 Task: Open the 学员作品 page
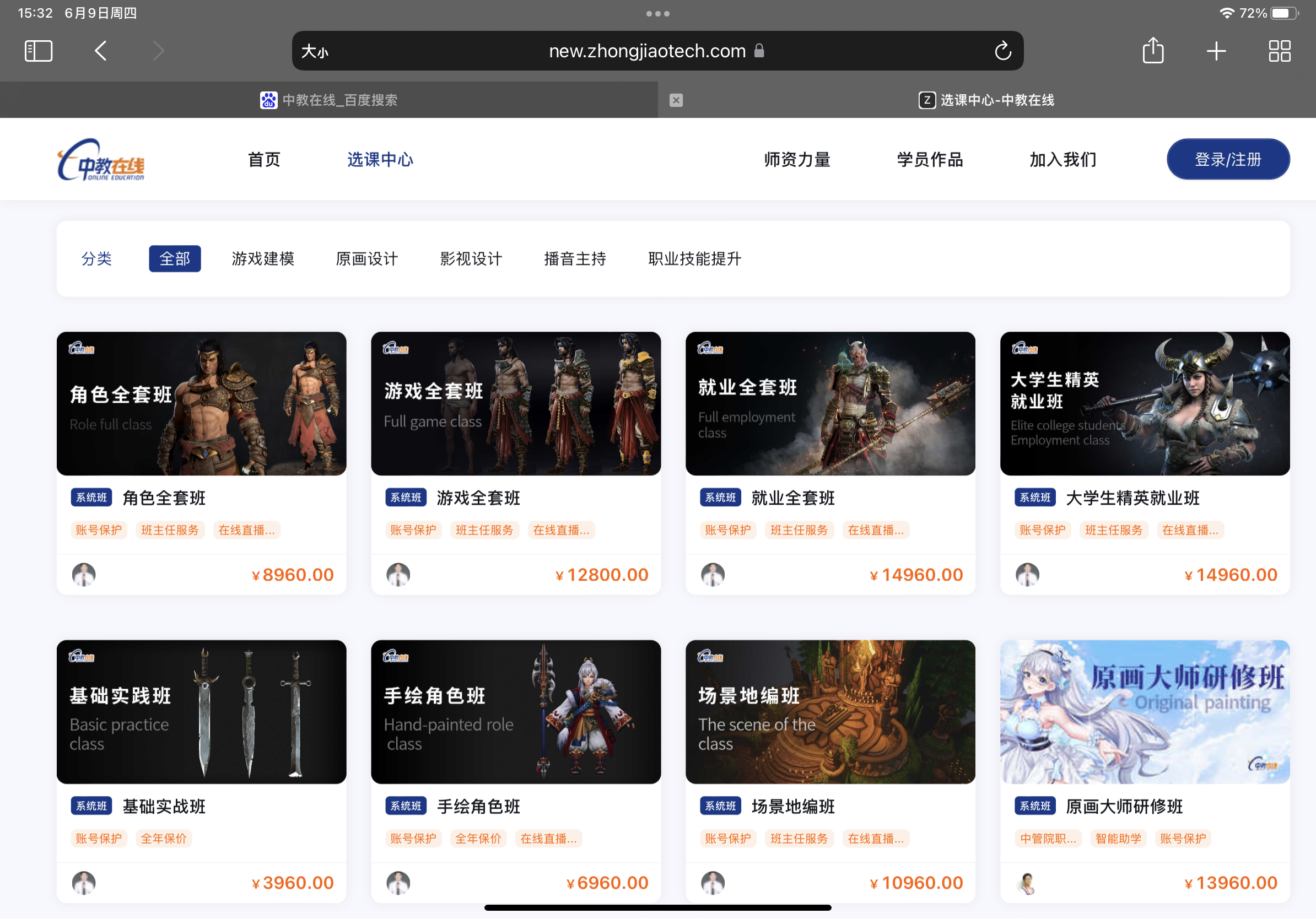tap(930, 159)
